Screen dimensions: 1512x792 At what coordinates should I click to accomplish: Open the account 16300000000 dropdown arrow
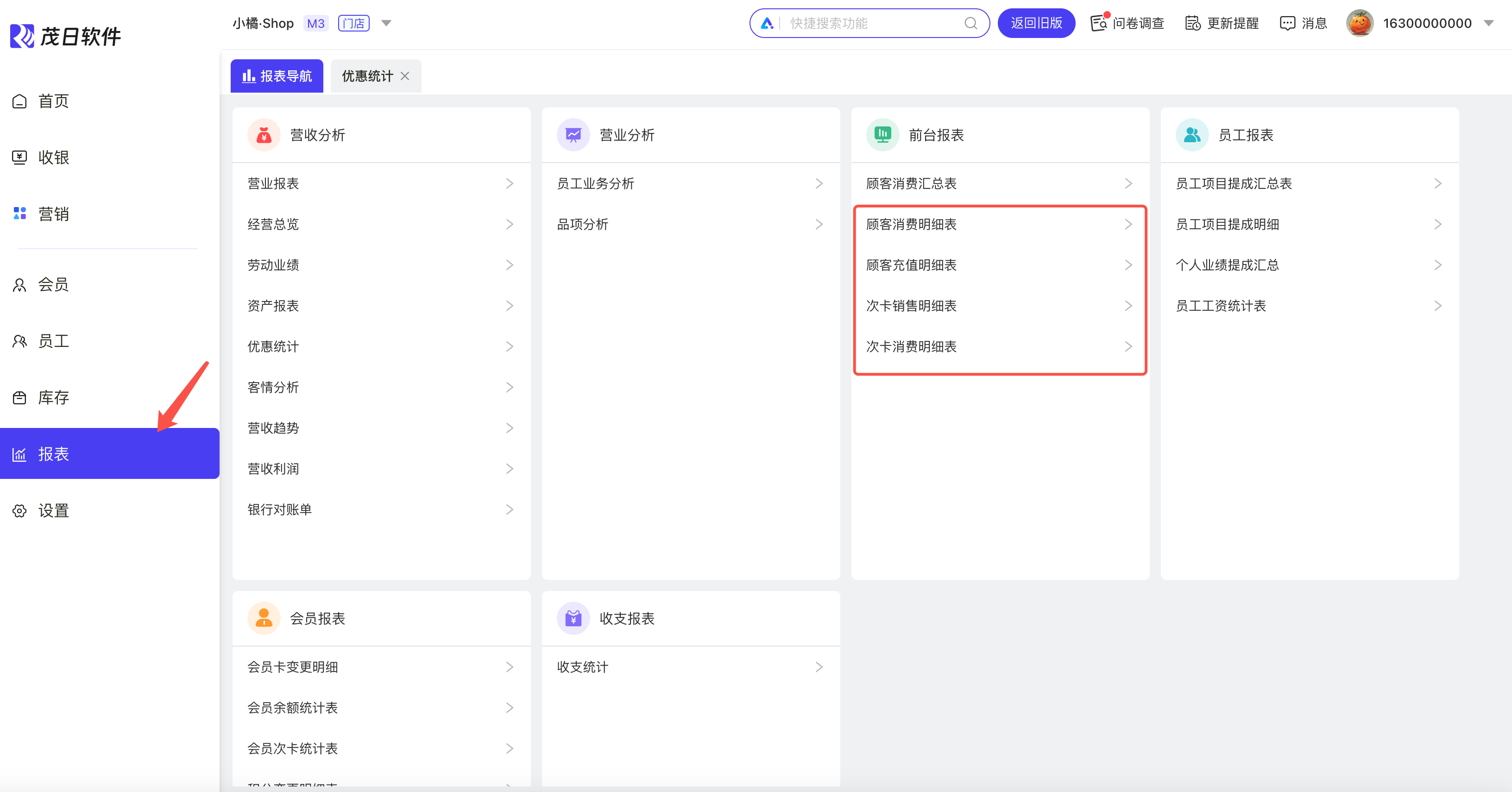click(1488, 24)
